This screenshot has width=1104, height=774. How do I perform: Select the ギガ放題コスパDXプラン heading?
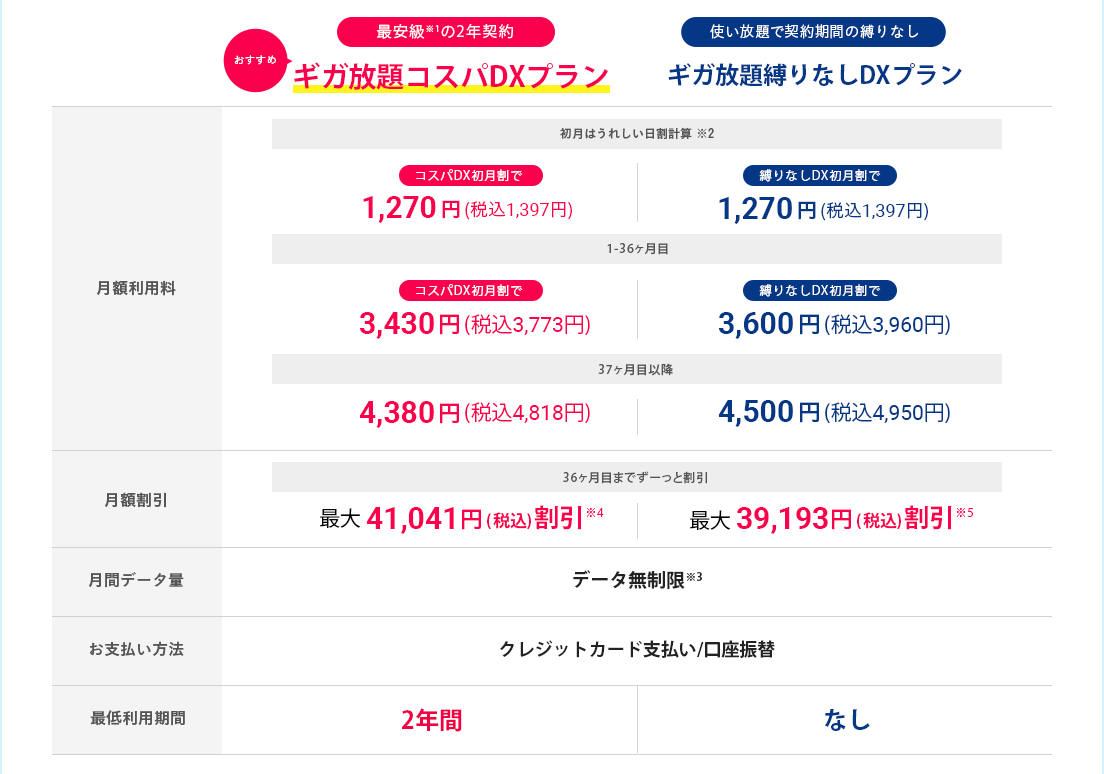[x=451, y=76]
